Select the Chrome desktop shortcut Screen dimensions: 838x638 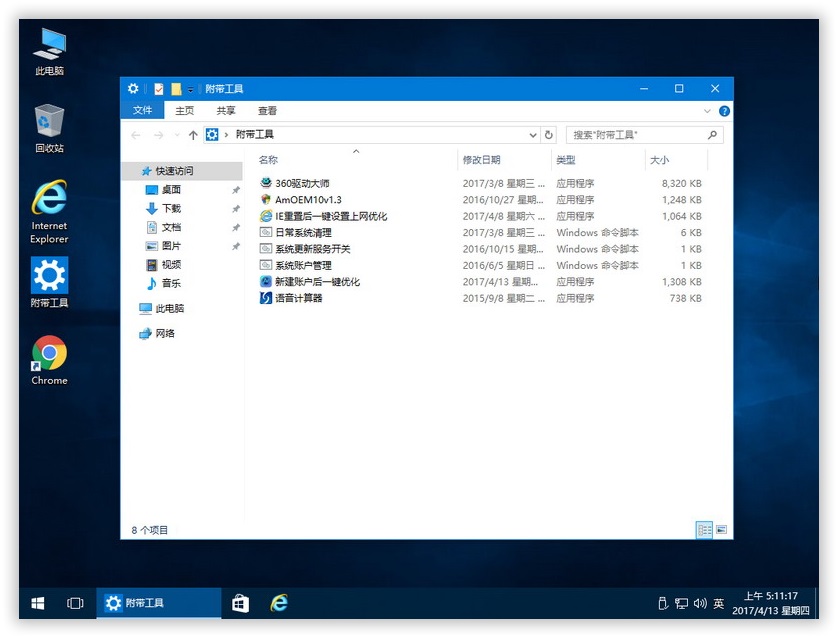pos(49,360)
